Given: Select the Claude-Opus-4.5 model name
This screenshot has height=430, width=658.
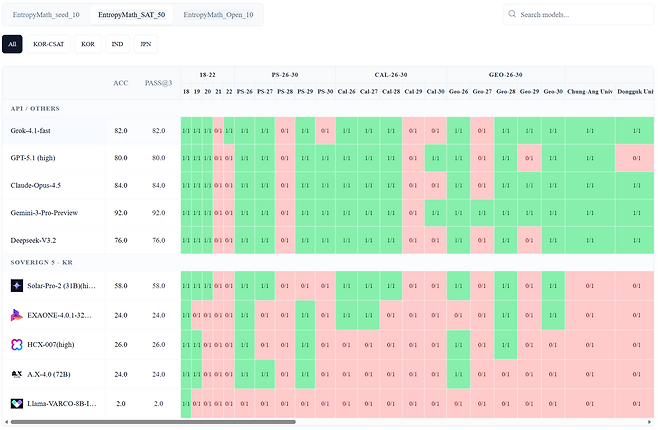Looking at the screenshot, I should [x=36, y=185].
